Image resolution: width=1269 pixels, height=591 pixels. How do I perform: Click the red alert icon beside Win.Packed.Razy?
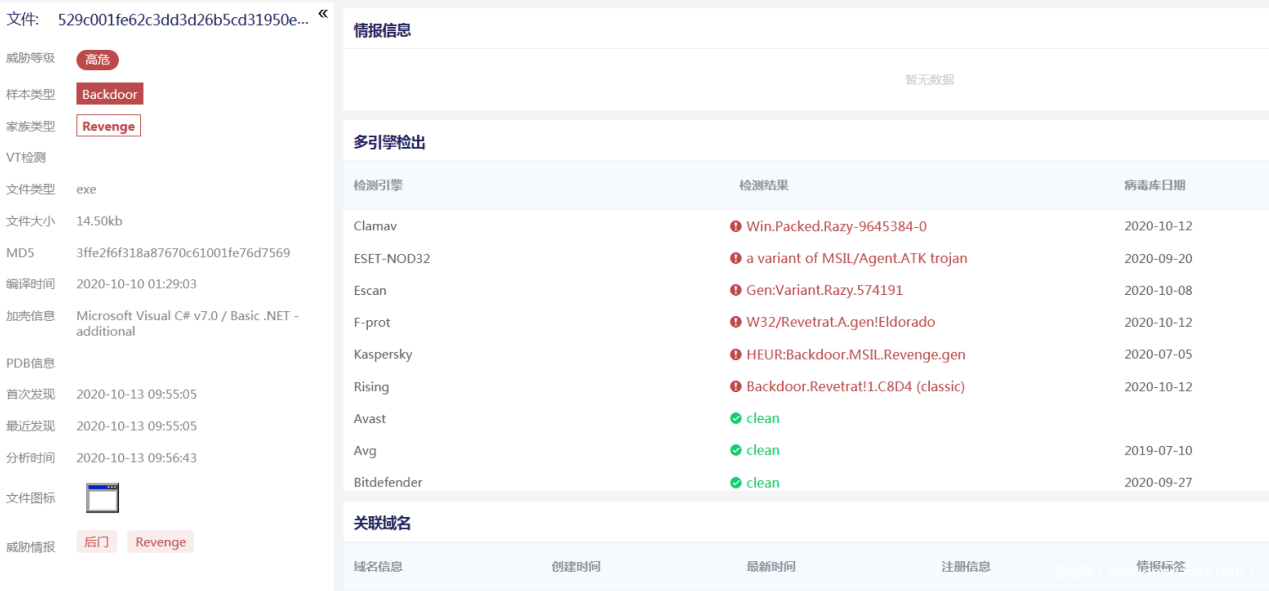(x=736, y=227)
